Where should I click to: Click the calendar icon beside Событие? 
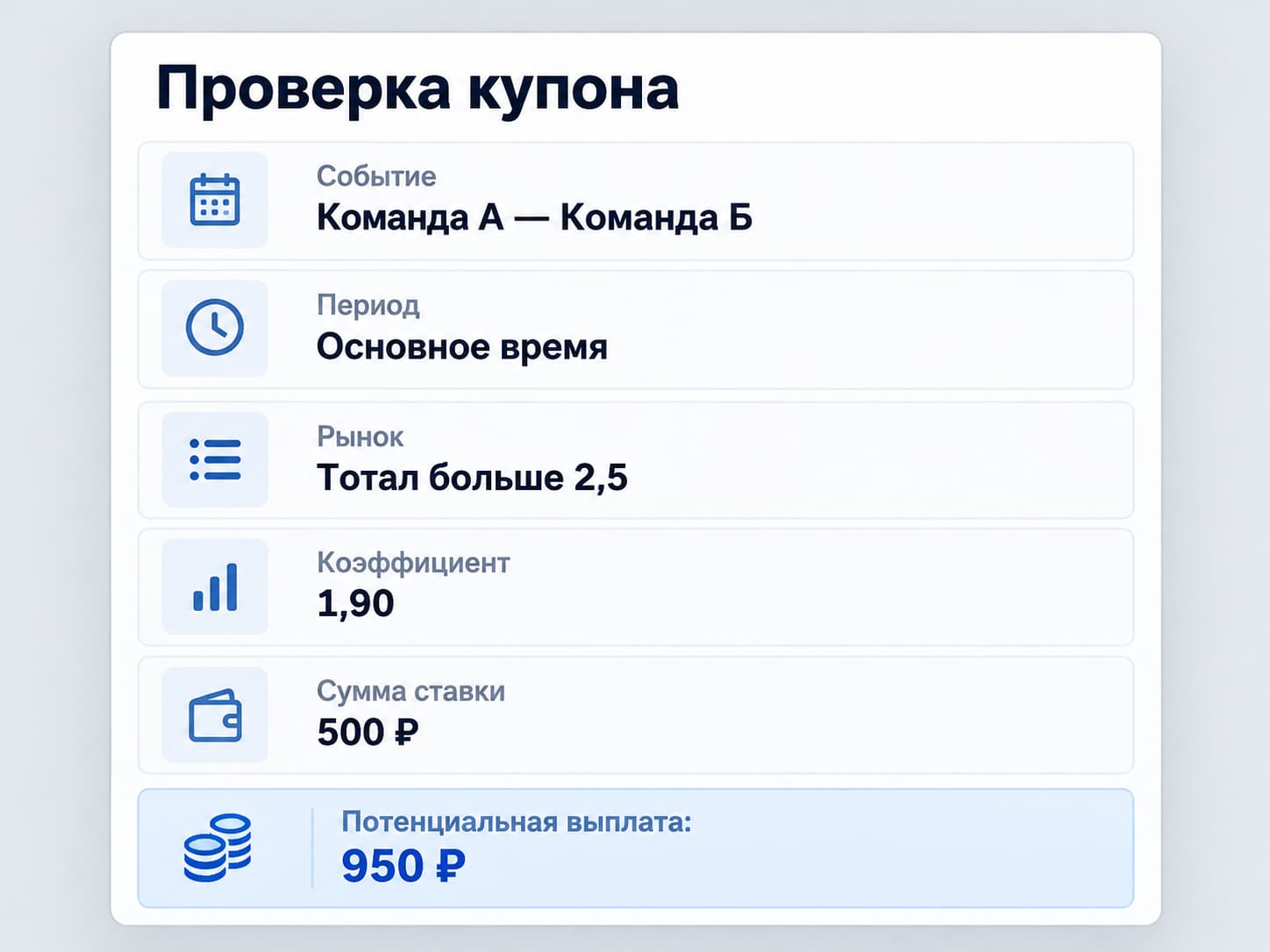click(215, 200)
